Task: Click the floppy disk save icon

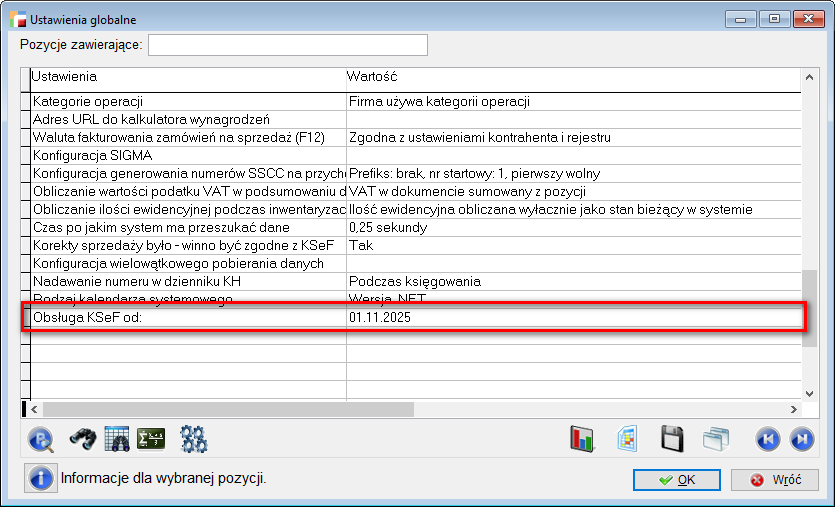Action: (673, 439)
